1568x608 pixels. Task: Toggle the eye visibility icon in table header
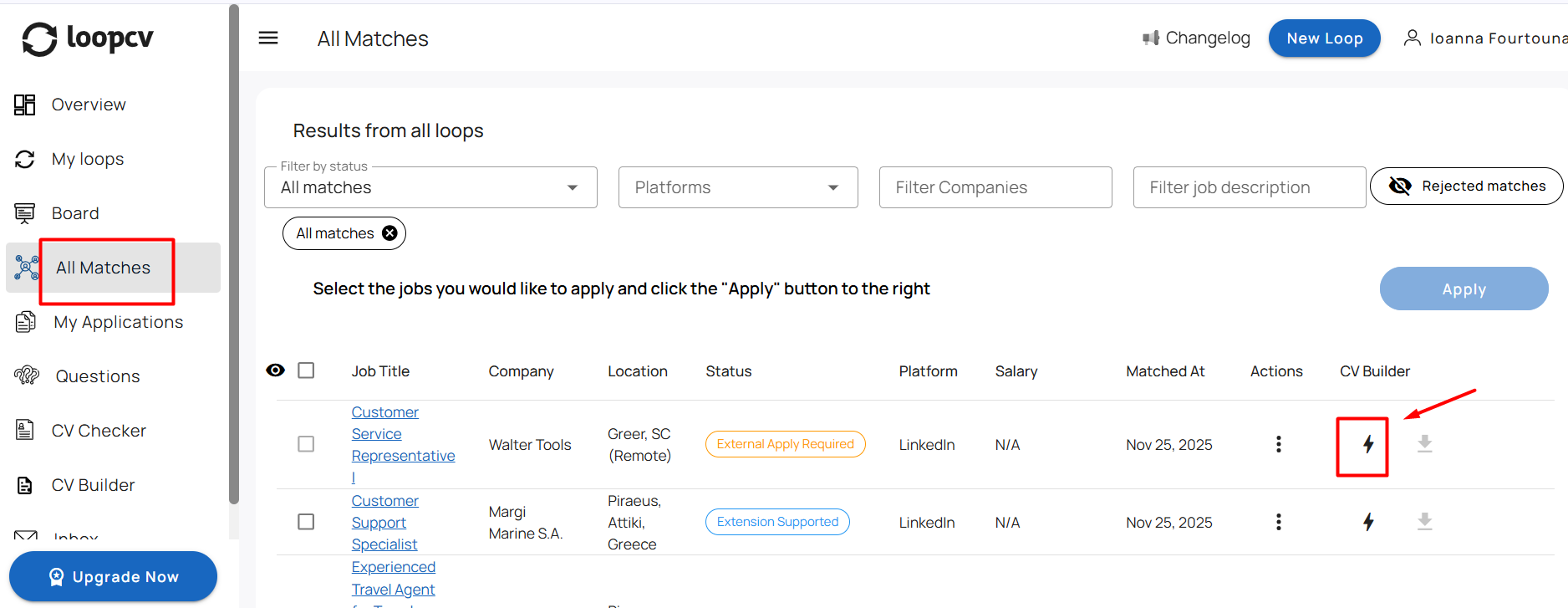[275, 370]
